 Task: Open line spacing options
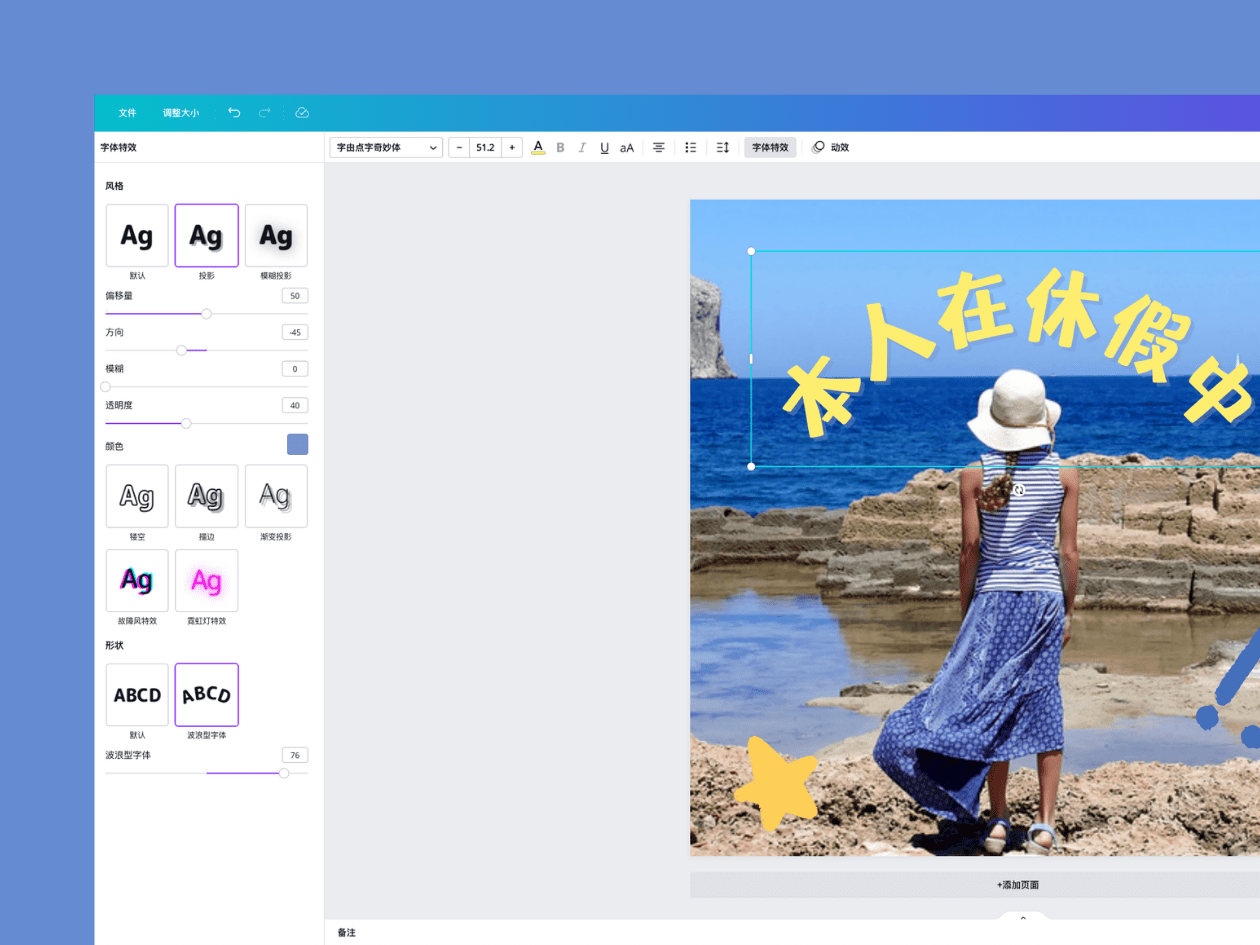[x=723, y=147]
